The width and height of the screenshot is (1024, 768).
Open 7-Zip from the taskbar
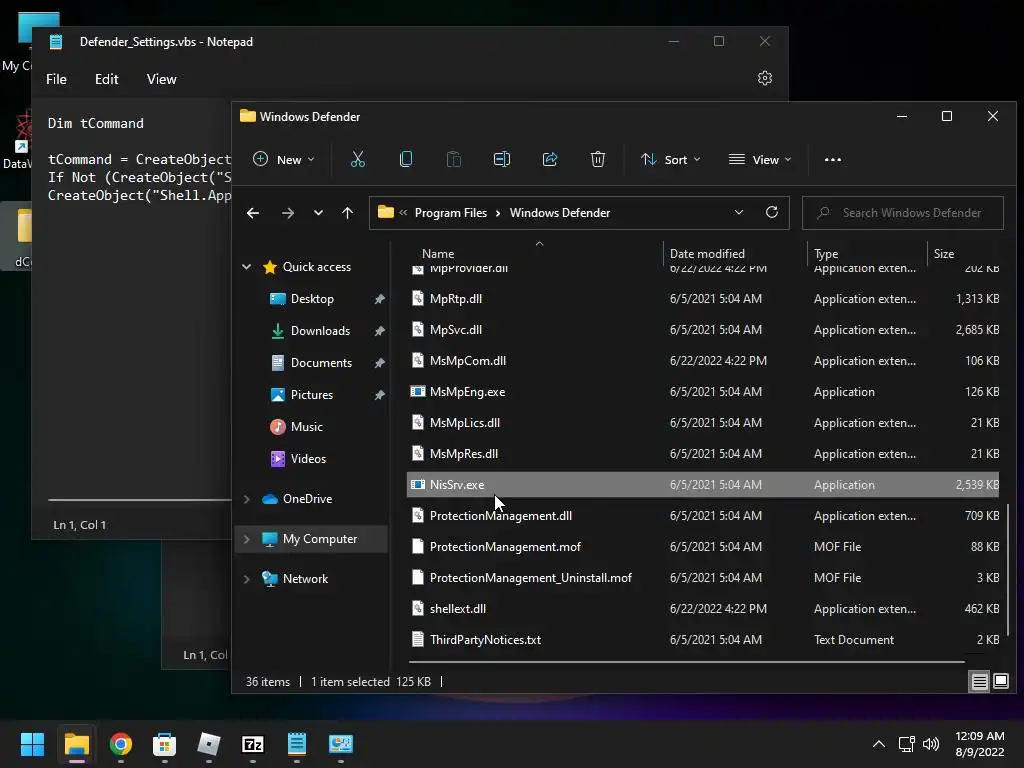253,744
